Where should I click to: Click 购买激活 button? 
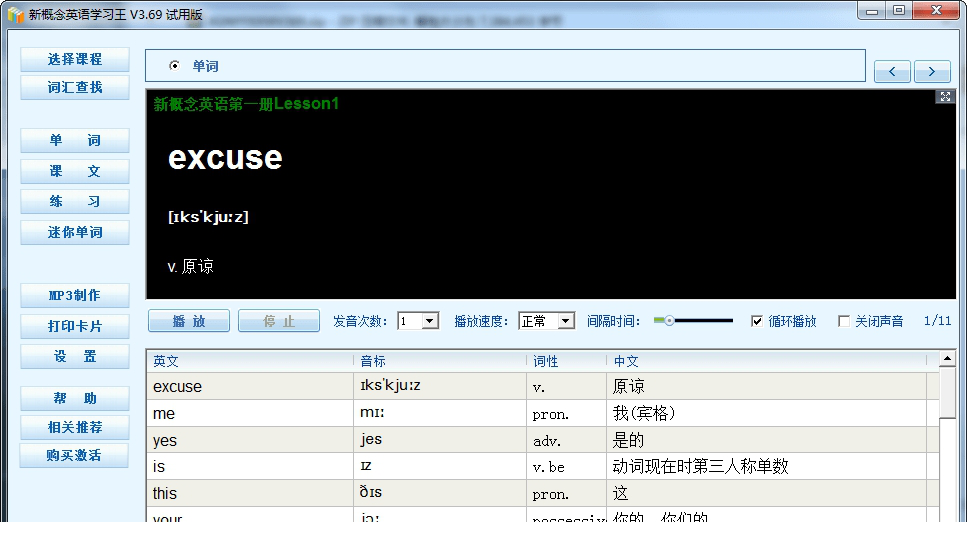pyautogui.click(x=74, y=456)
